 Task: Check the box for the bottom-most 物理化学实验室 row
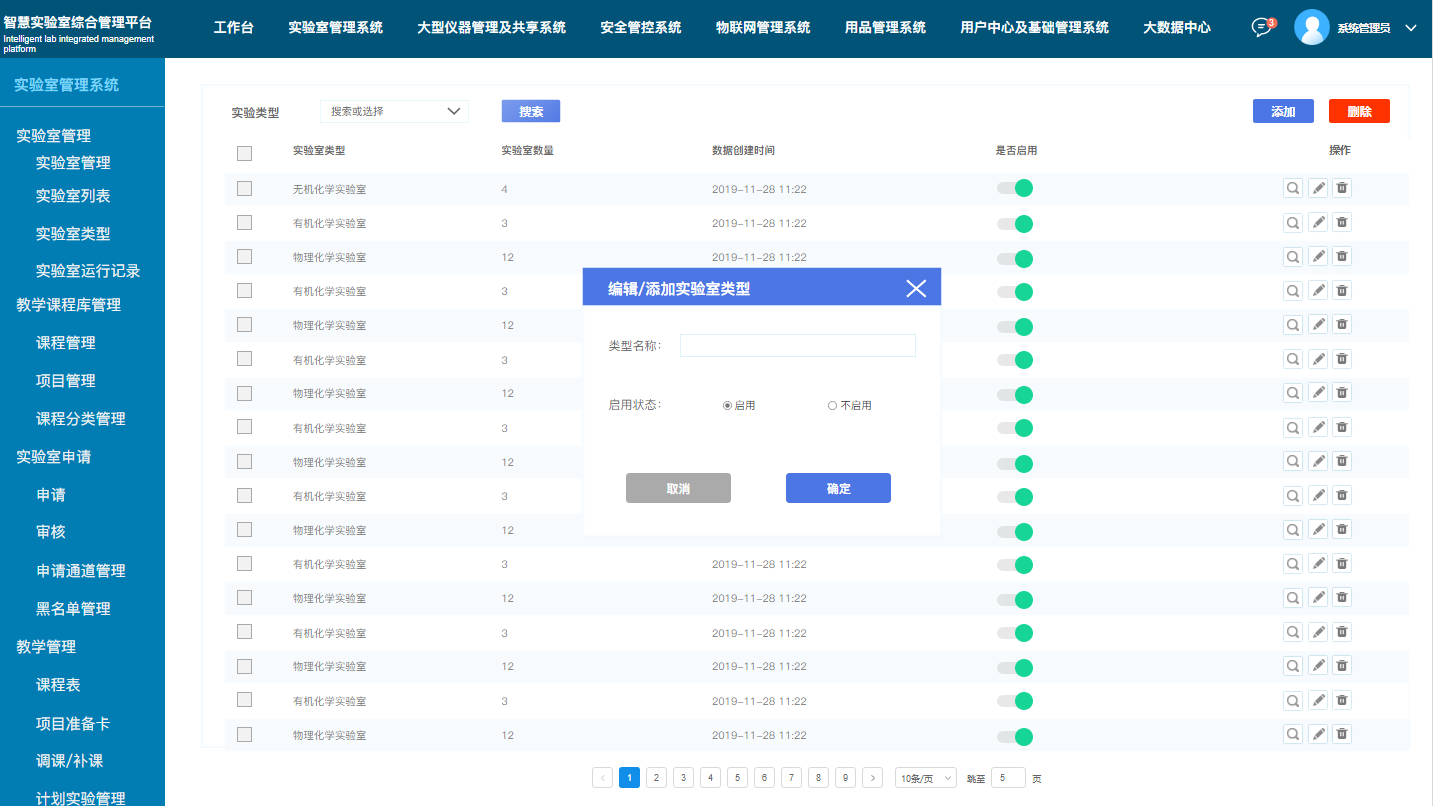pyautogui.click(x=244, y=734)
